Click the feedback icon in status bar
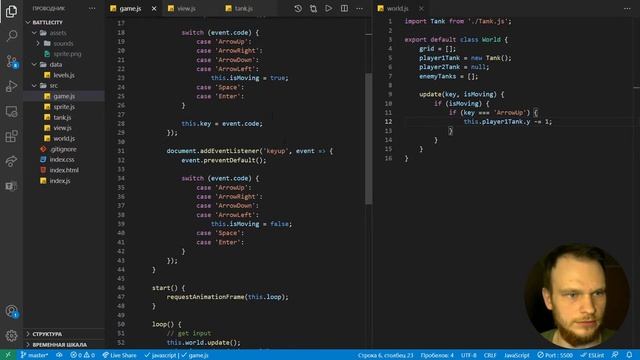The image size is (640, 360). point(615,355)
